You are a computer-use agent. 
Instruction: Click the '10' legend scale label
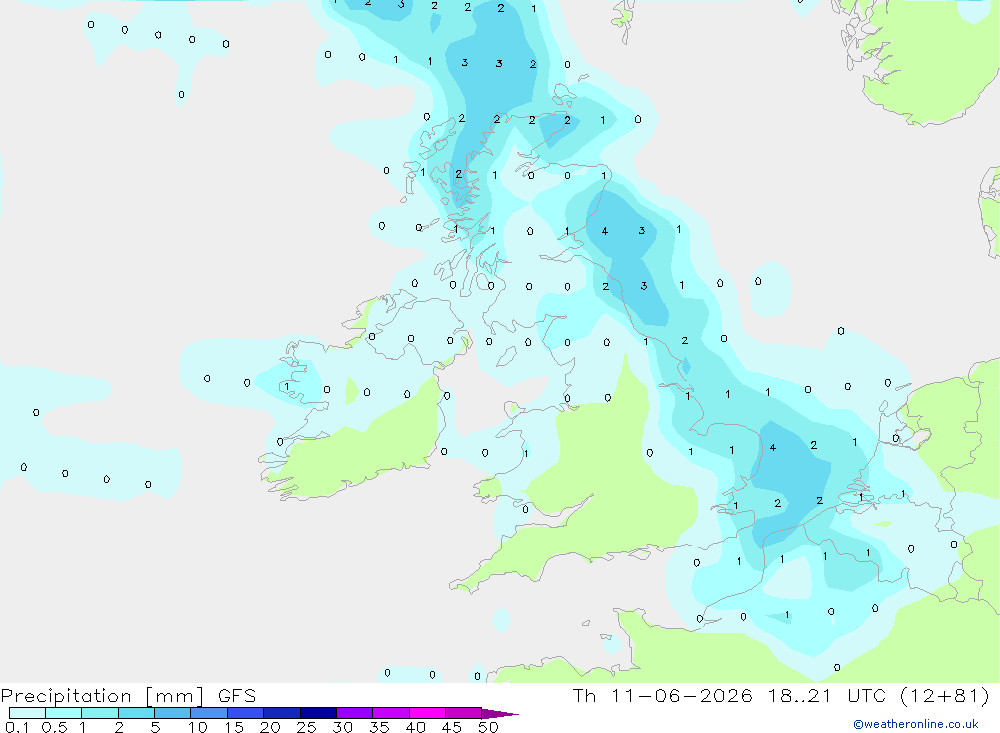click(x=198, y=727)
